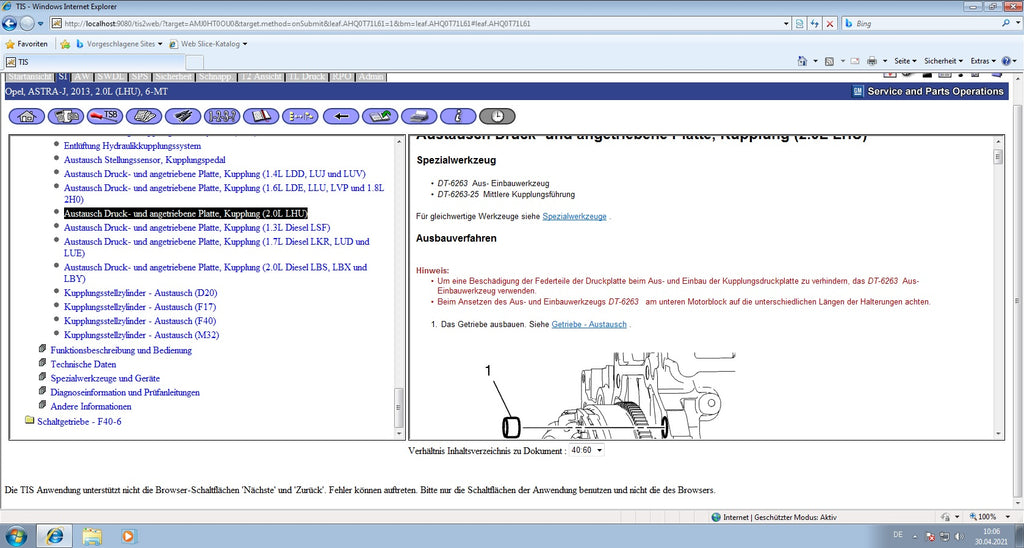The image size is (1024, 548).
Task: Switch to the RPO tab
Action: 342,76
